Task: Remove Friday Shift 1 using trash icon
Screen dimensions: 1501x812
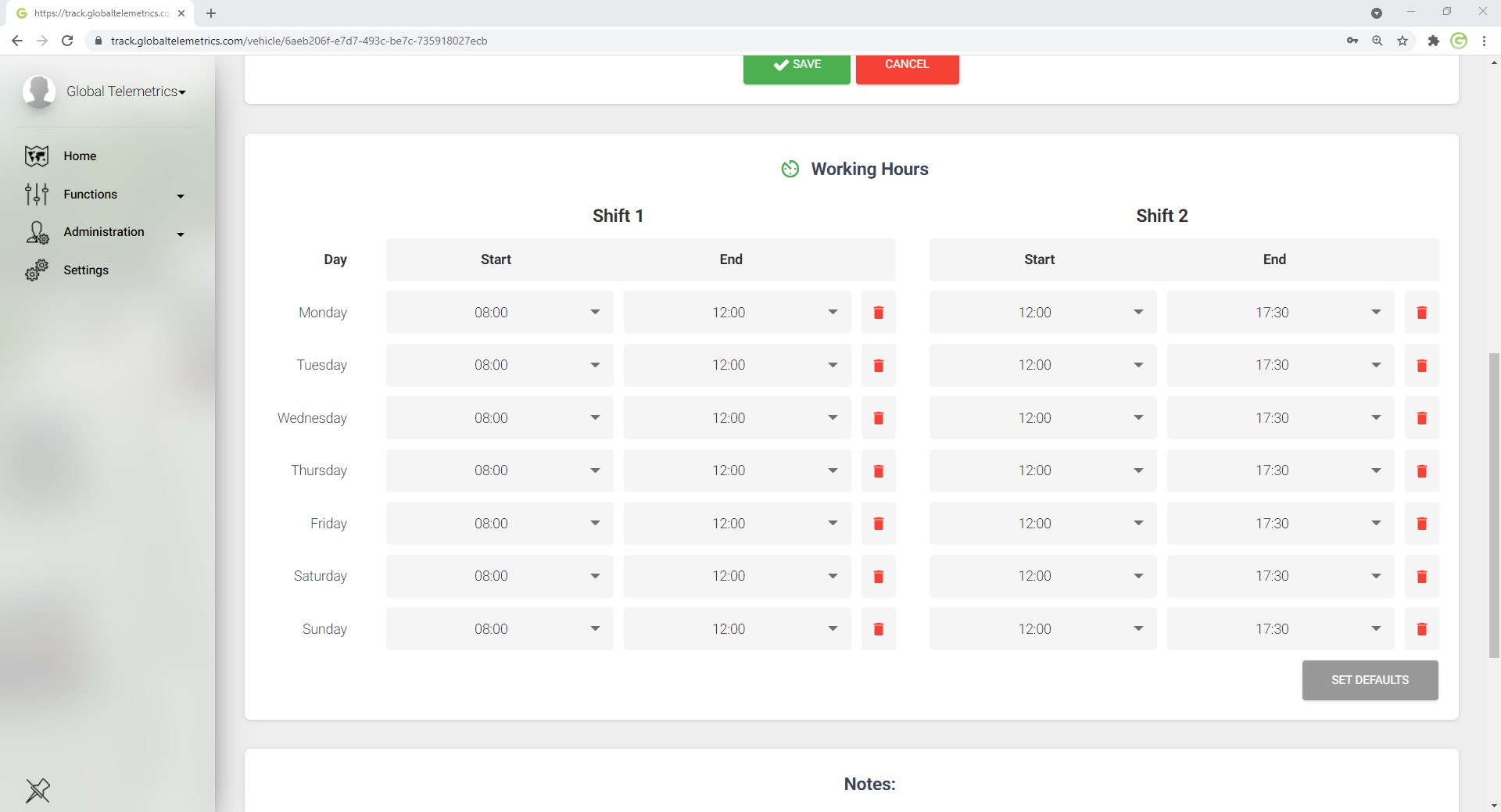Action: click(x=878, y=524)
